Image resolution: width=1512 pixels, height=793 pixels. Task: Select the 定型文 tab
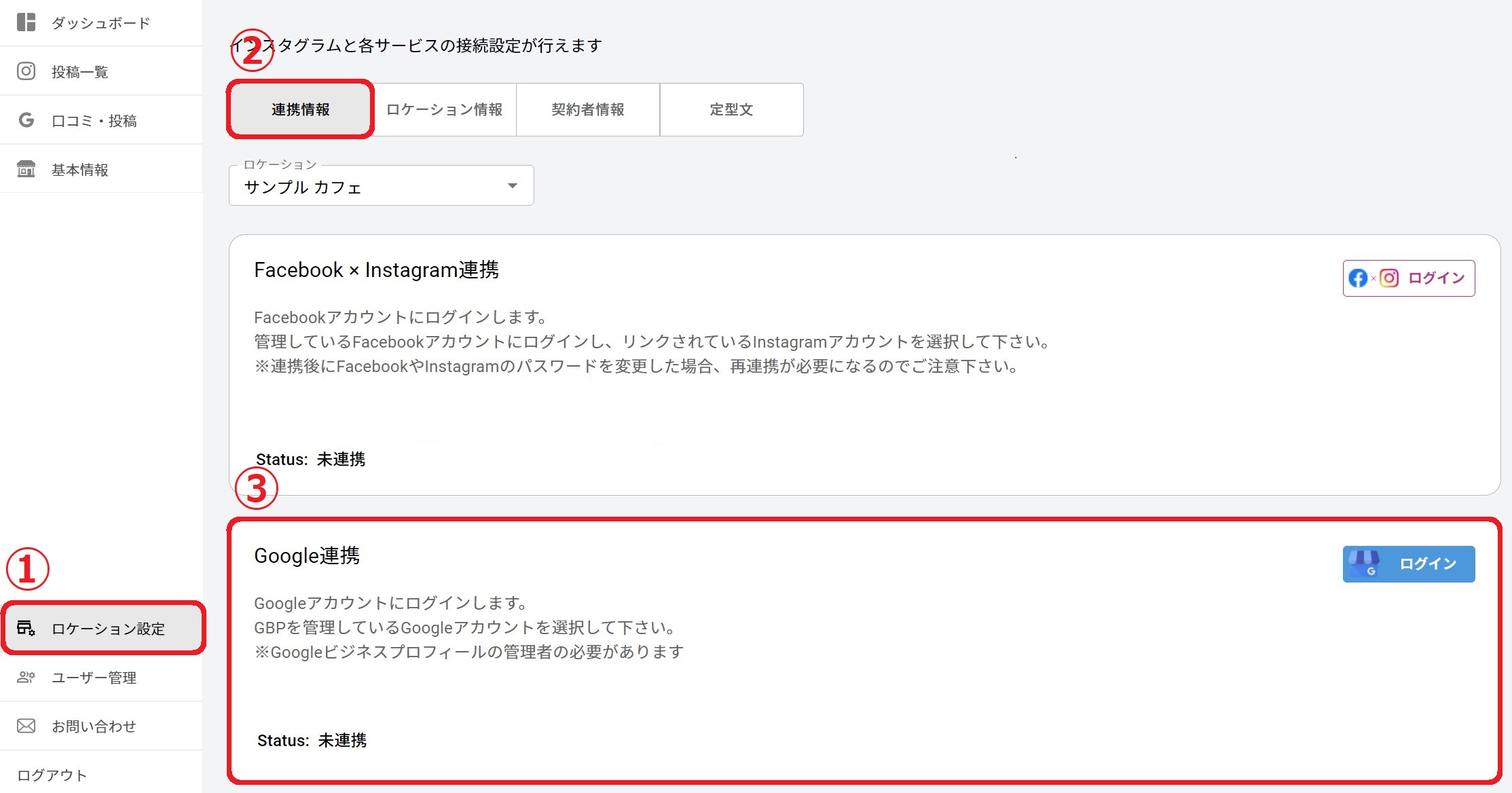[731, 109]
